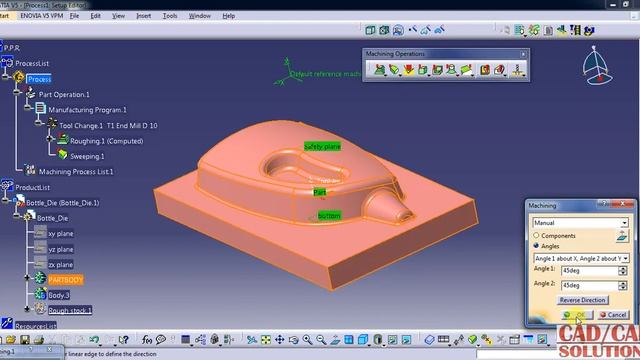The width and height of the screenshot is (640, 360).
Task: Select Body.3 in the tree
Action: point(59,295)
